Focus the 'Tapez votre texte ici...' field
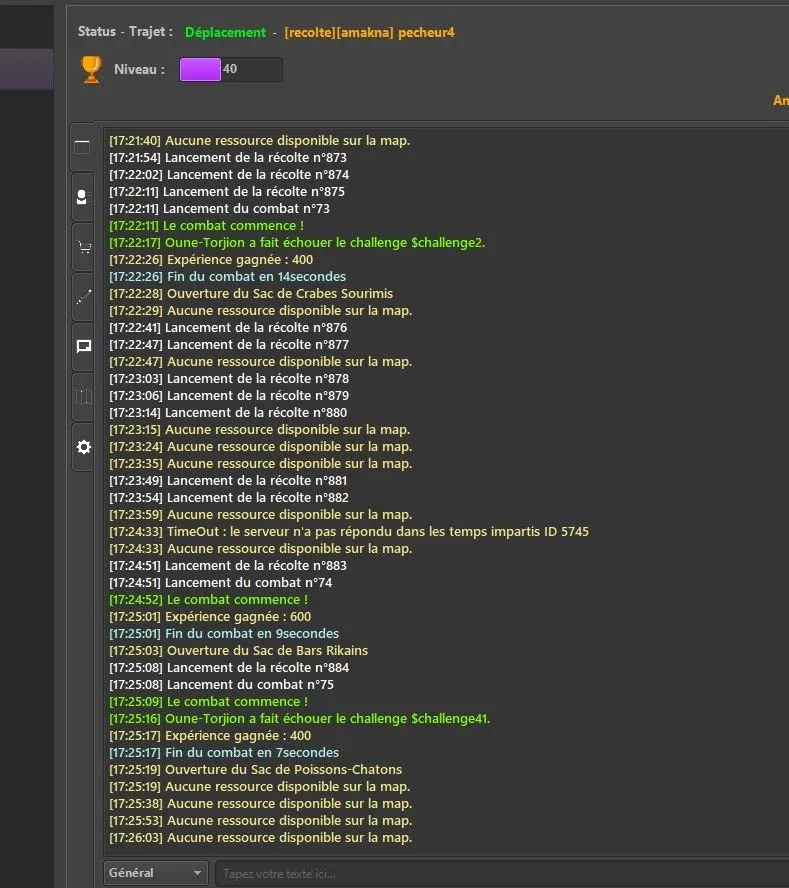The width and height of the screenshot is (789, 888). (501, 874)
